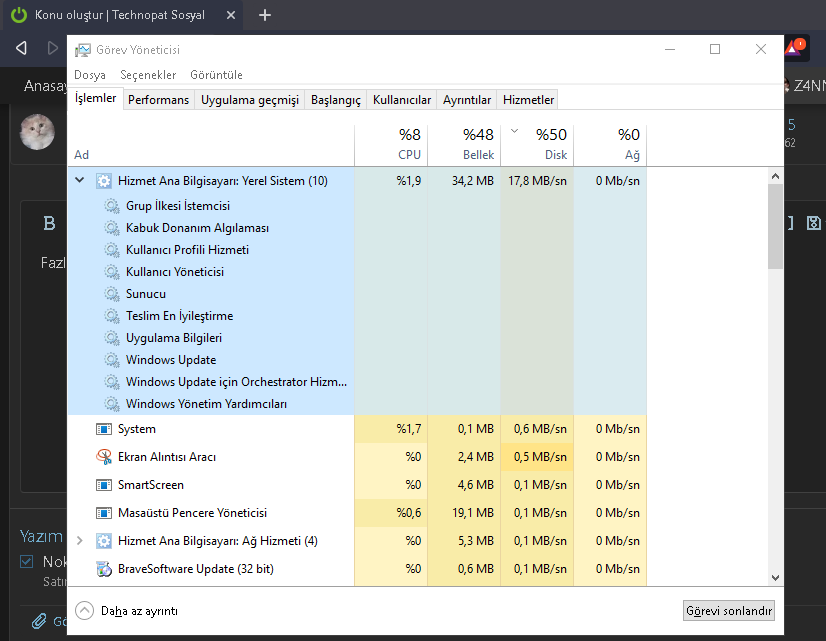Click the Görevi sonlandır button
826x641 pixels.
(728, 610)
